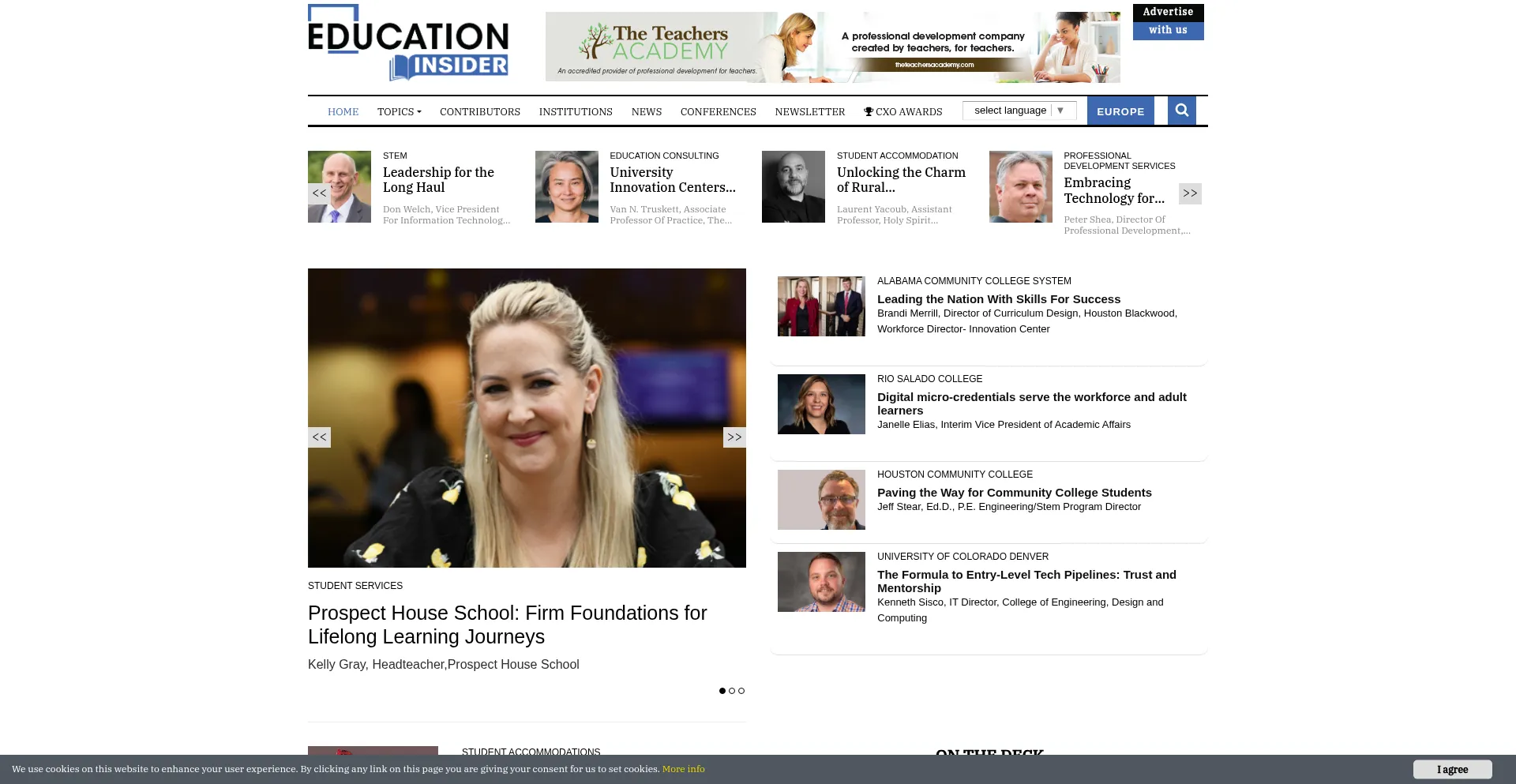Open CXO Awards trophy link

(x=902, y=112)
